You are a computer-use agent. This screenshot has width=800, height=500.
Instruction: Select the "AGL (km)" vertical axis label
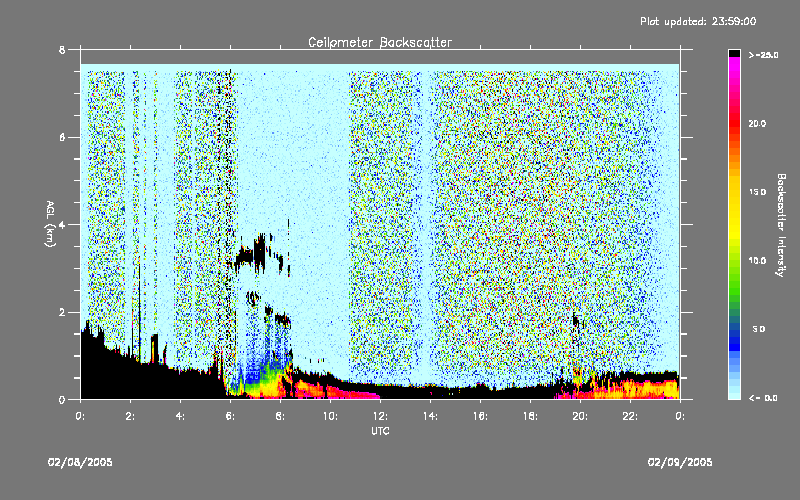[50, 223]
